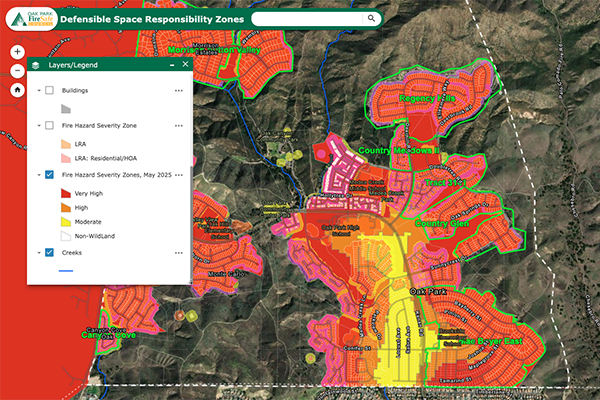
Task: Click the zoom in plus button
Action: (17, 52)
